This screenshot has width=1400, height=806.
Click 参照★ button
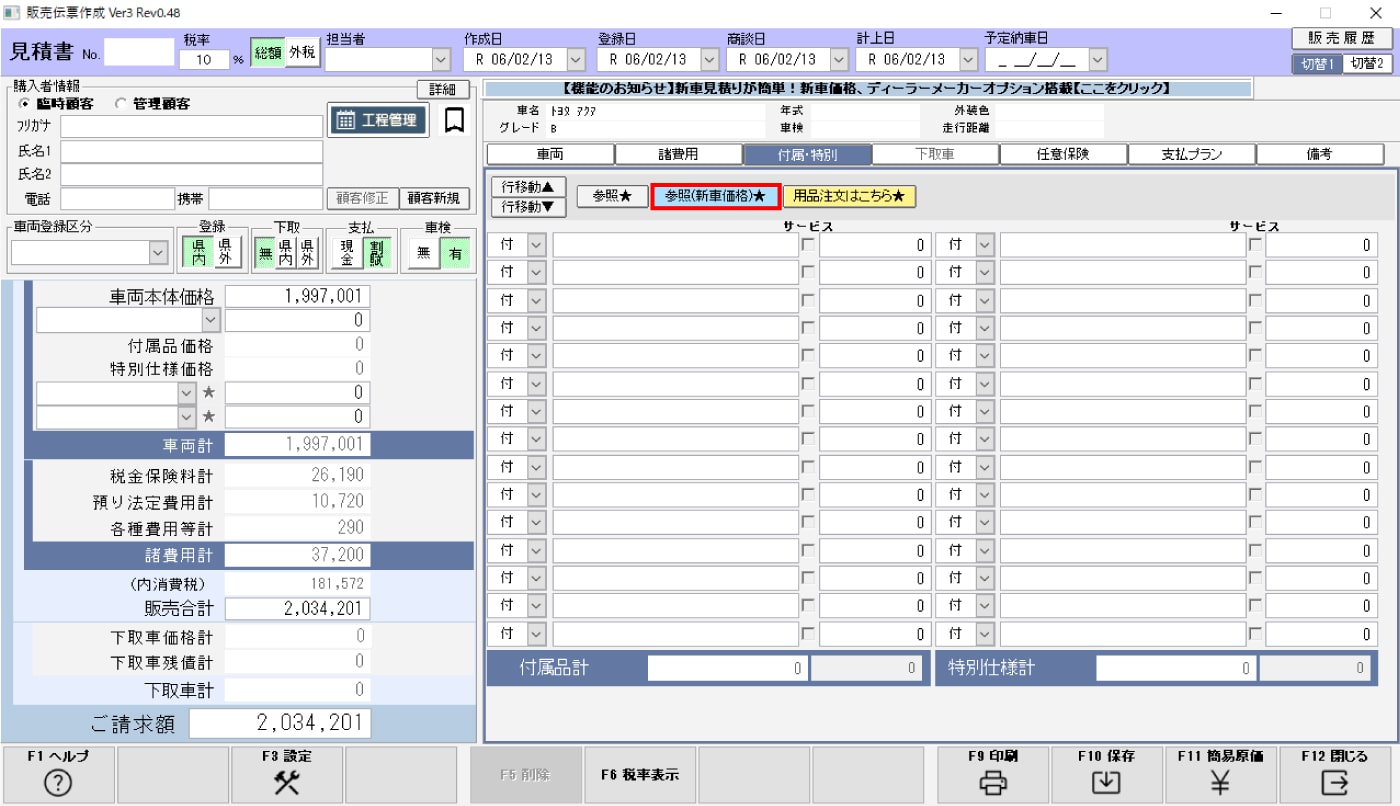click(x=612, y=197)
